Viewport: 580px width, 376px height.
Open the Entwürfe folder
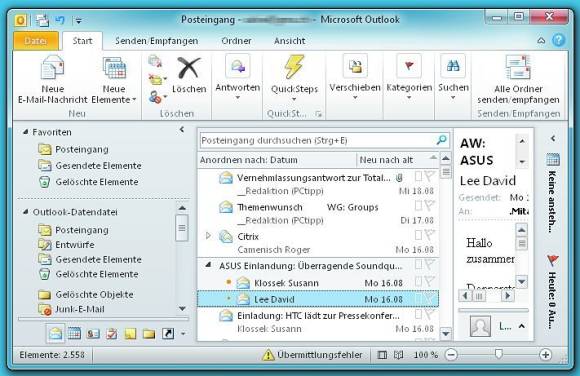[67, 245]
